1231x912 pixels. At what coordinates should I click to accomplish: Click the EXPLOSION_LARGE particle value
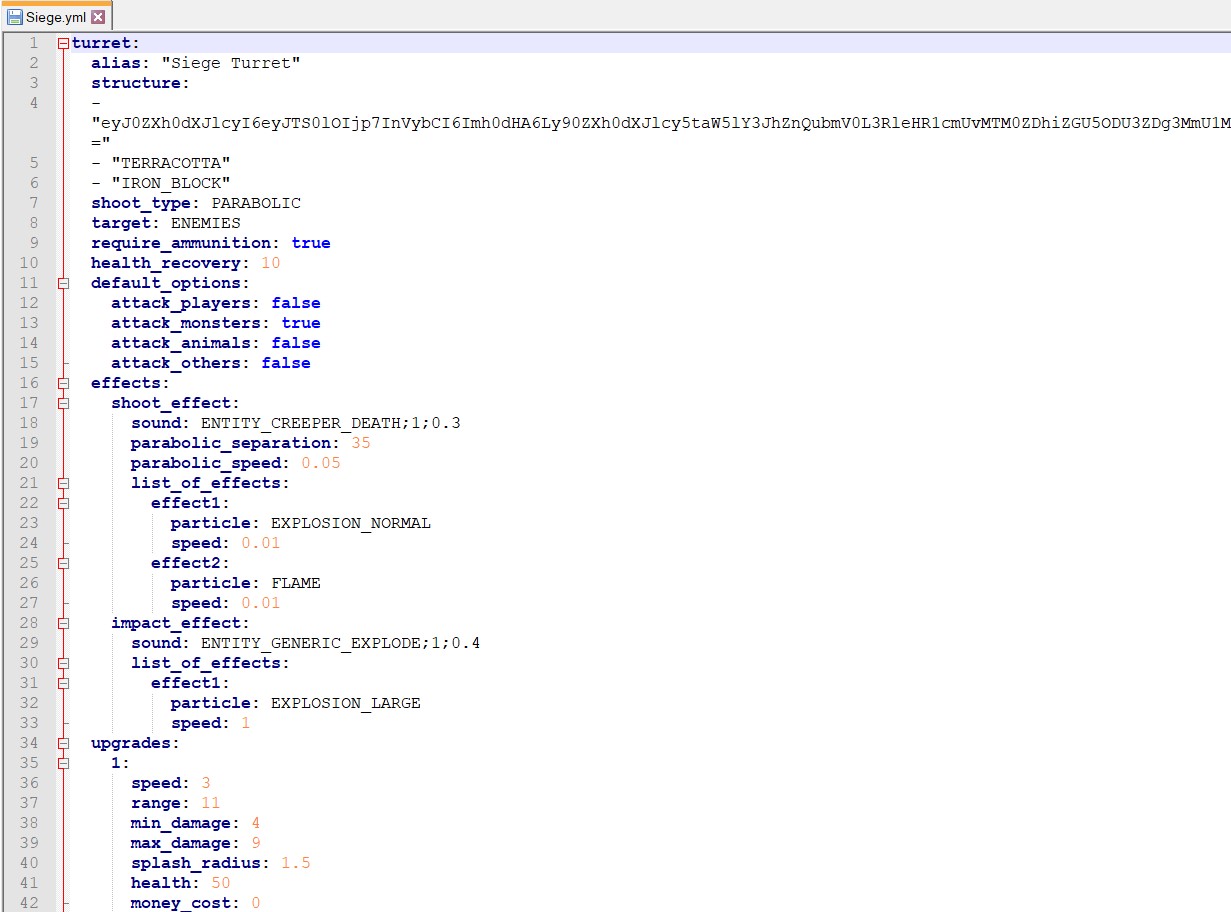345,703
